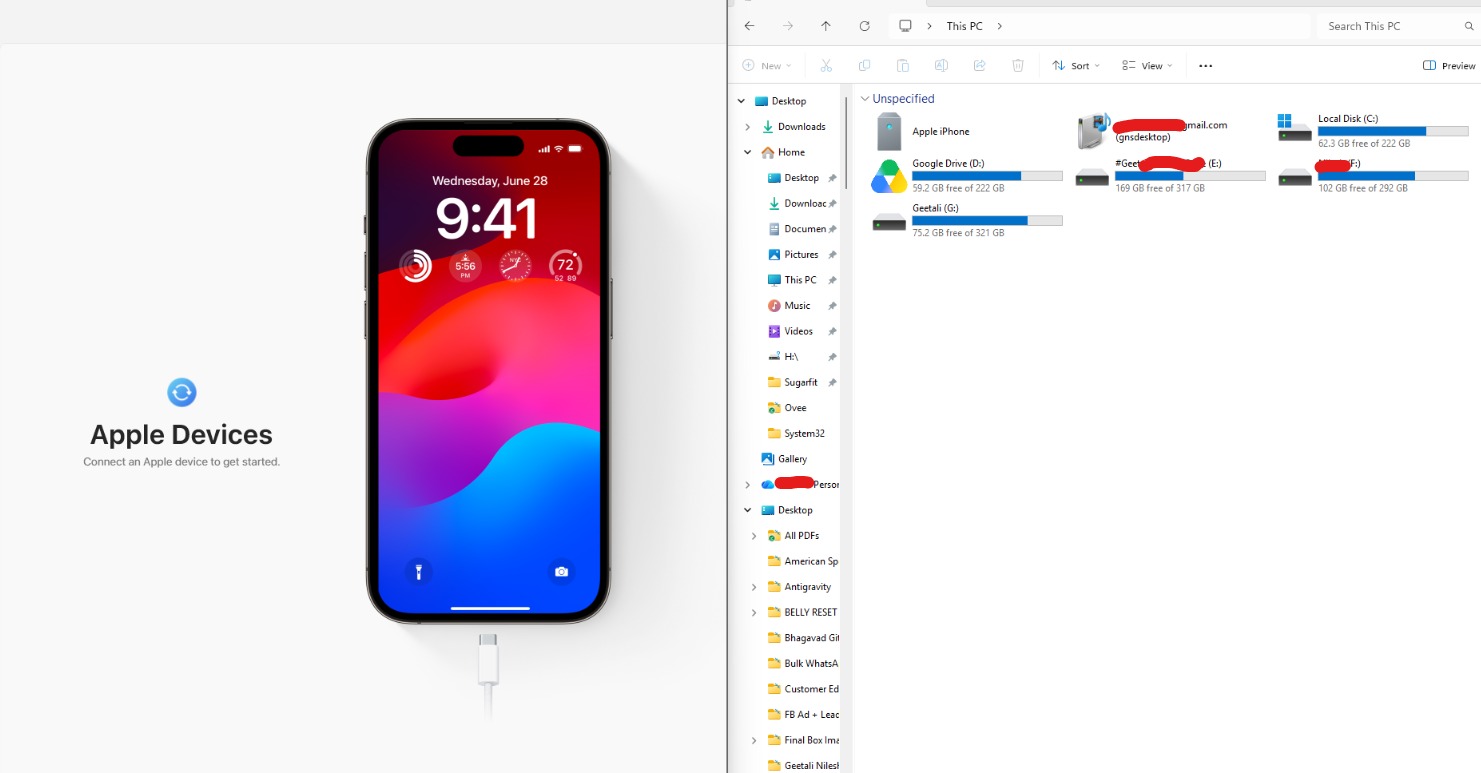Toggle the Preview pane

click(1449, 66)
